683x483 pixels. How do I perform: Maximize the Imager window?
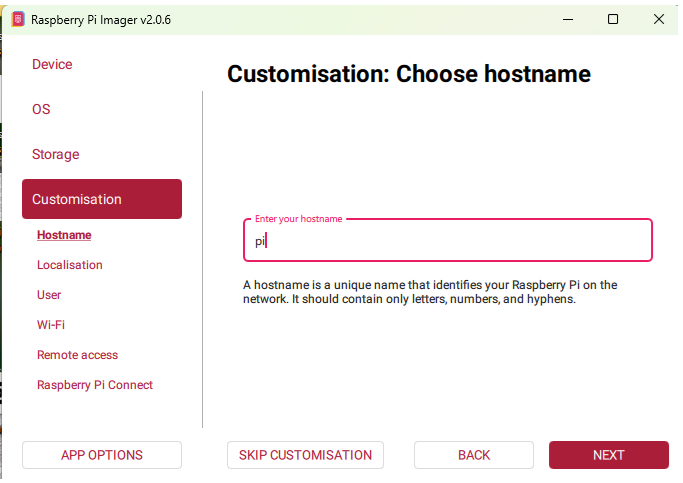613,19
